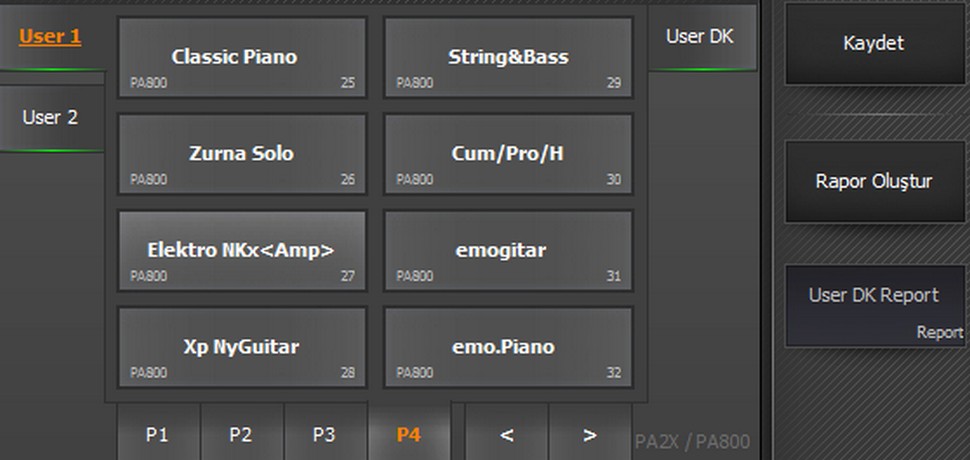This screenshot has width=970, height=460.
Task: Click the Rapor Oluştur button
Action: coord(874,182)
